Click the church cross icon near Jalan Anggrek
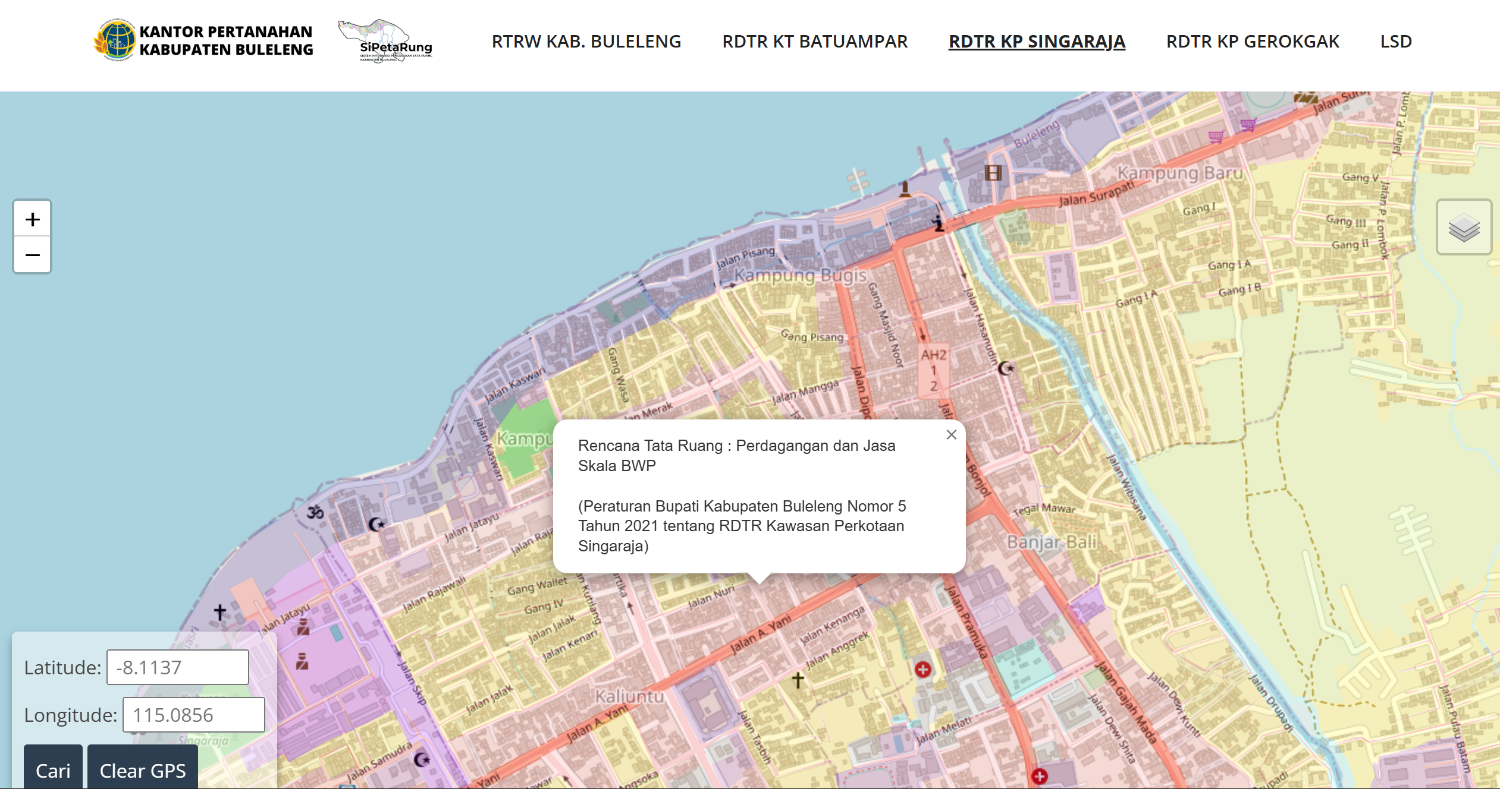 [798, 681]
